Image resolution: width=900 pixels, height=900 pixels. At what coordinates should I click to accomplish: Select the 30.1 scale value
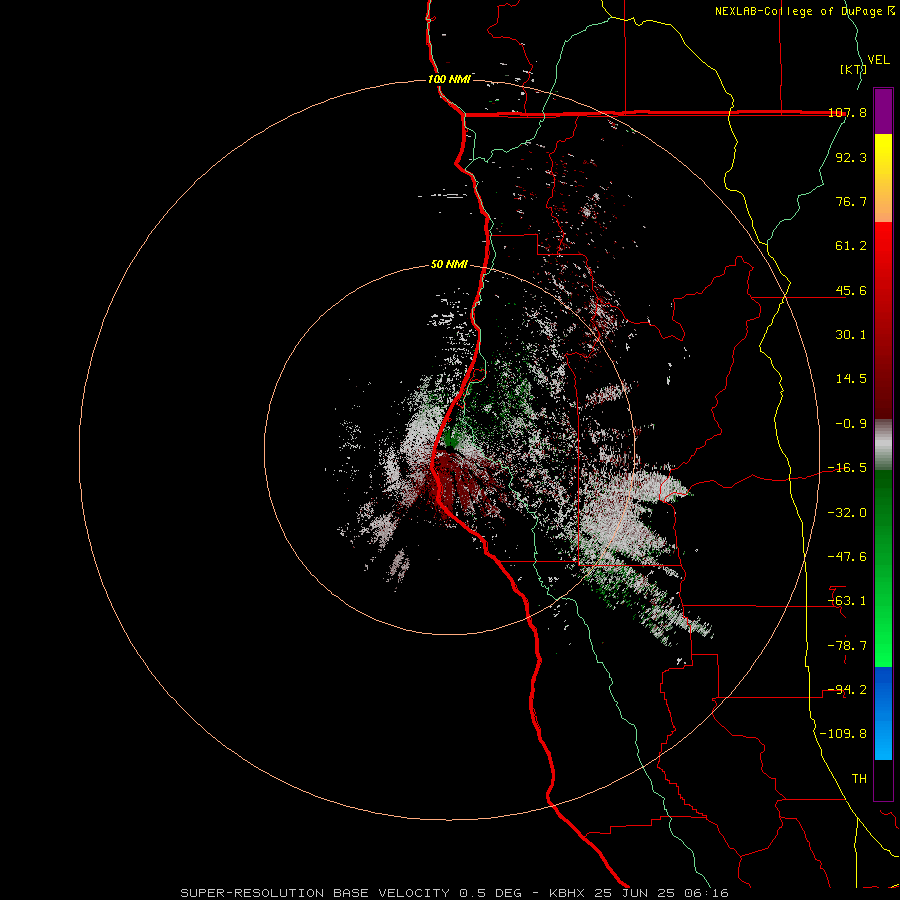coord(851,335)
